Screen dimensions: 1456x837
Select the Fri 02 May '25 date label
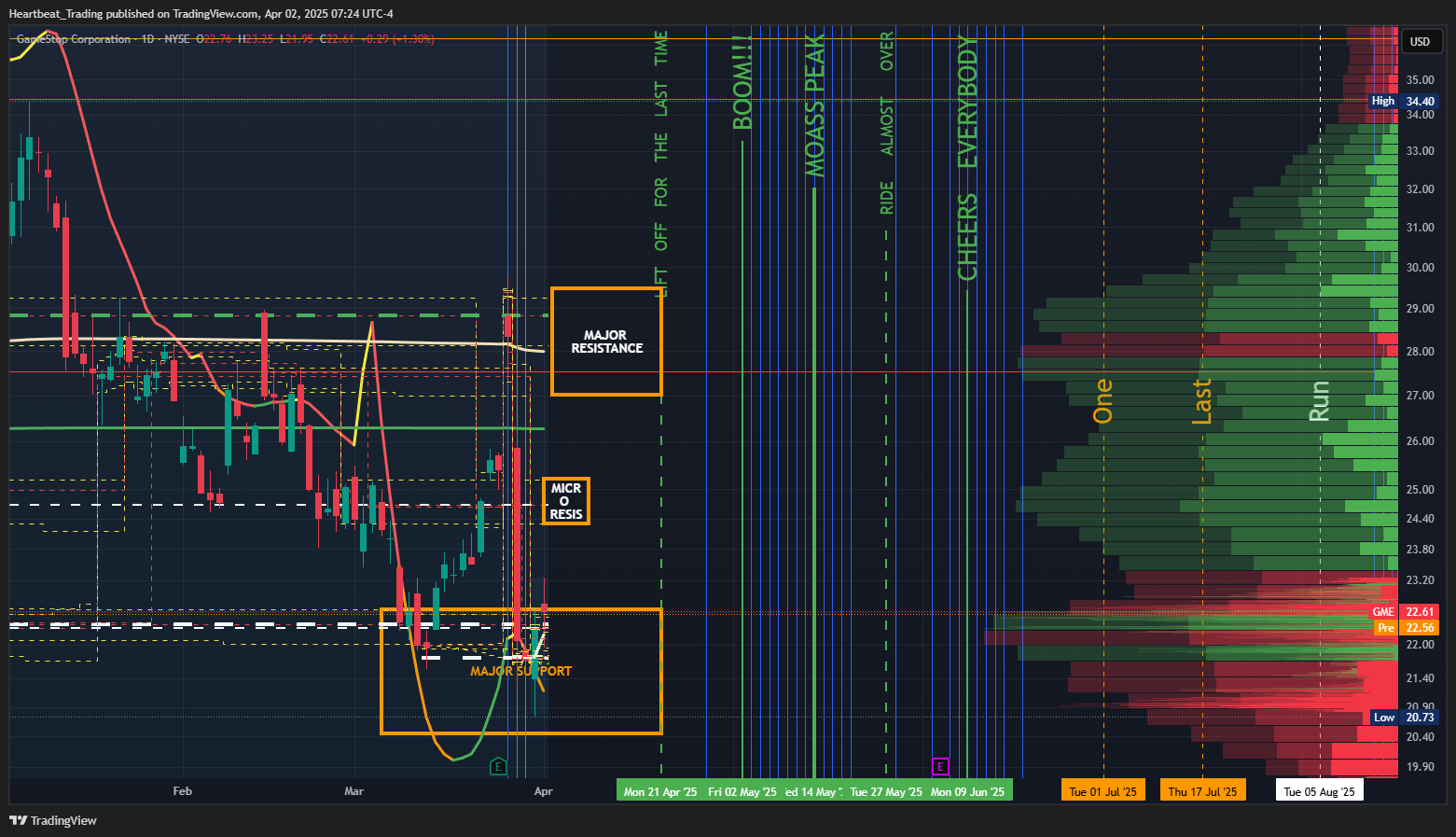[742, 791]
